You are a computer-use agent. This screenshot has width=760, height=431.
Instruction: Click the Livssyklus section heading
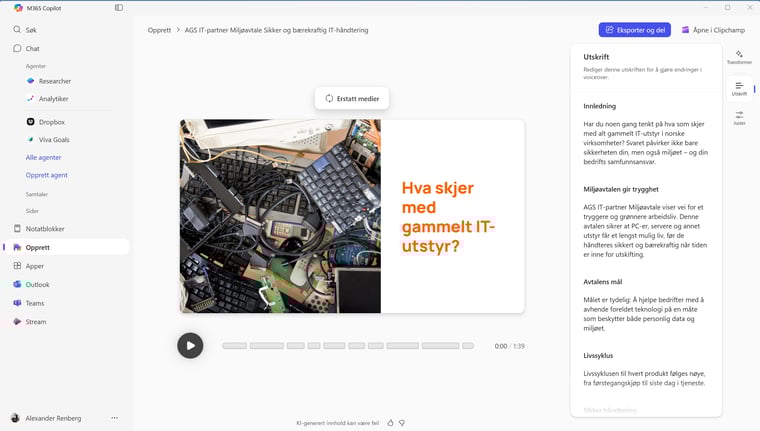598,356
